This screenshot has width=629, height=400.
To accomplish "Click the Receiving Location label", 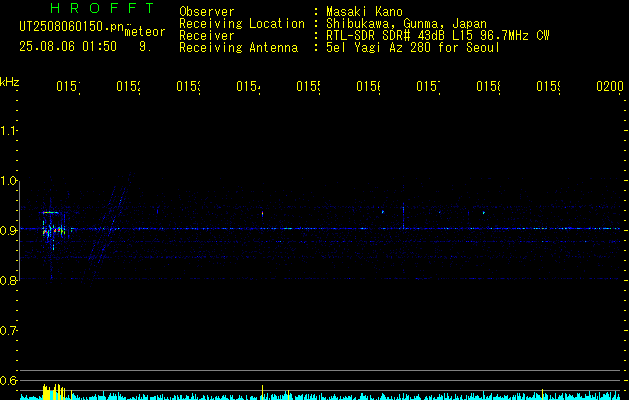I will click(x=242, y=24).
